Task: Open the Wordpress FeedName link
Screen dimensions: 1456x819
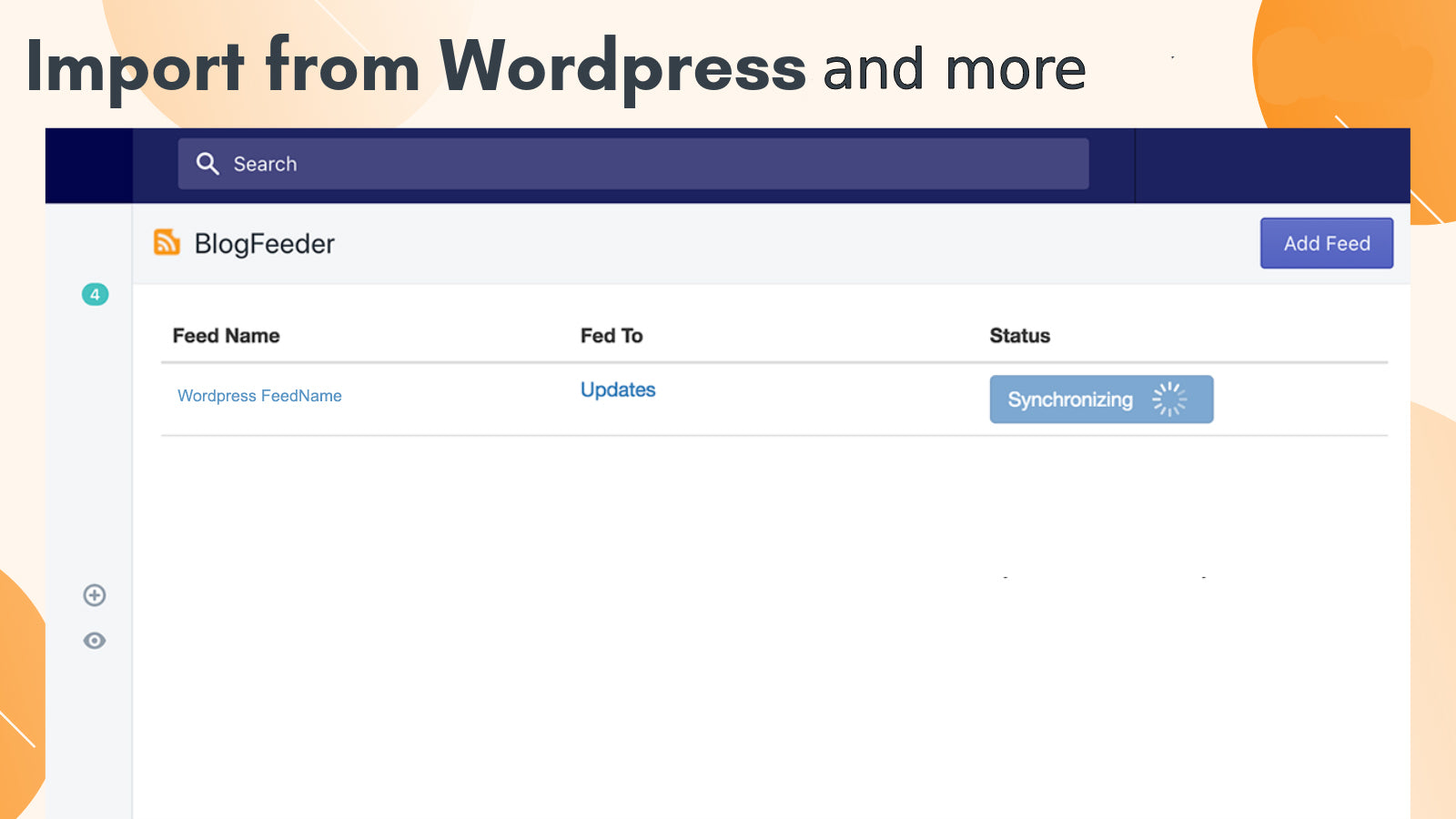Action: 259,396
